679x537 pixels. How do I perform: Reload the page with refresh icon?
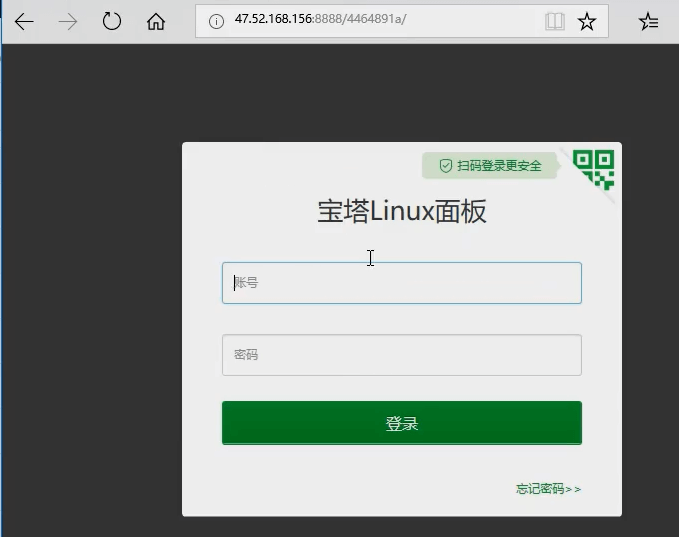[x=112, y=21]
